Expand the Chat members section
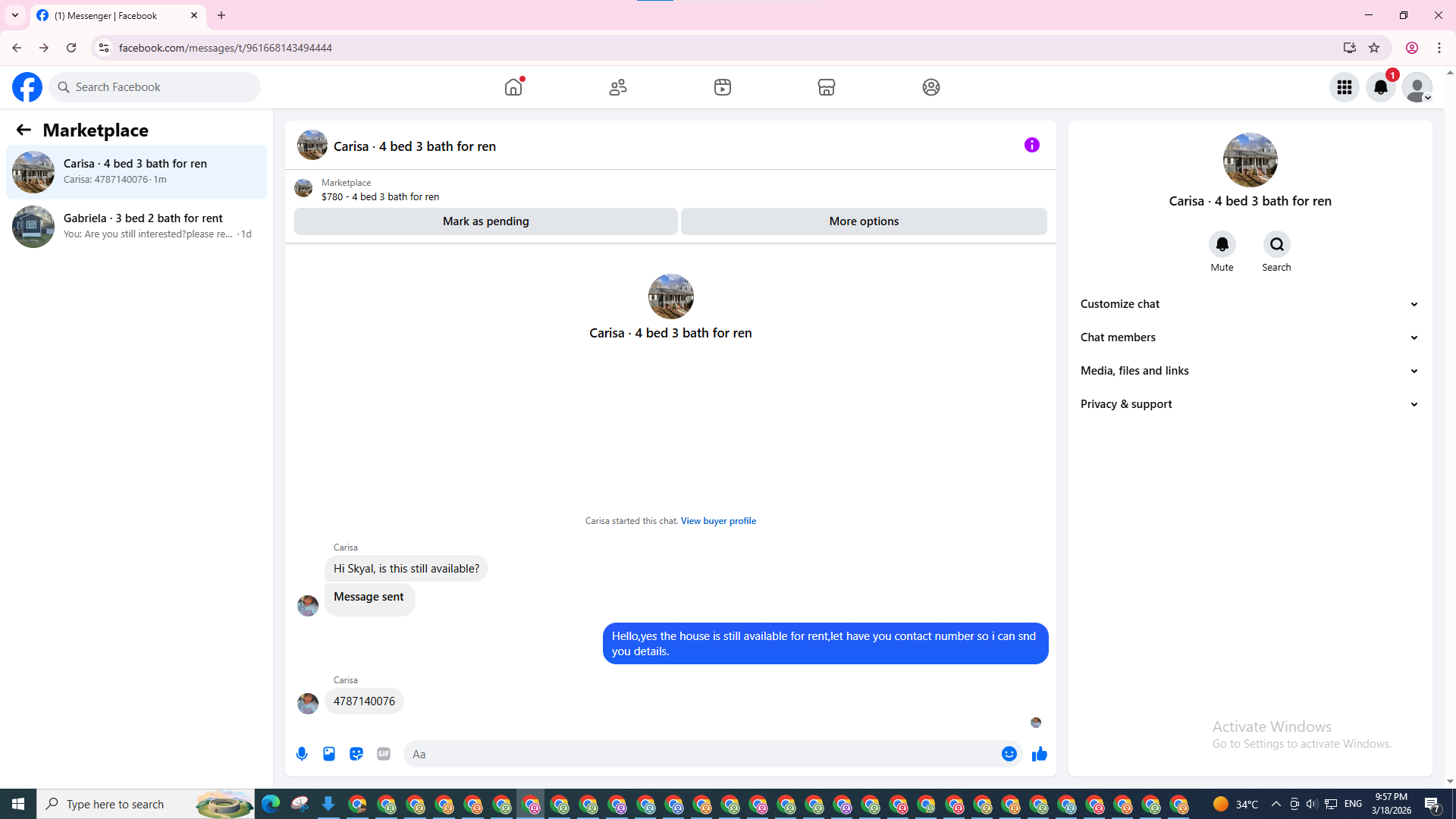The width and height of the screenshot is (1456, 819). (1249, 337)
